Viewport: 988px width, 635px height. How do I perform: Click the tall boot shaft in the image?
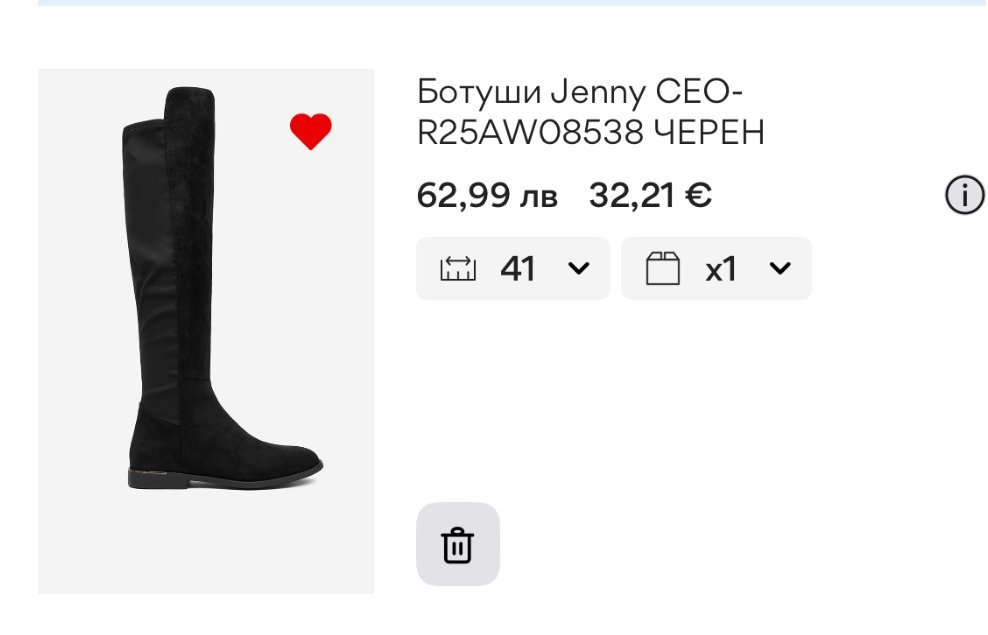pyautogui.click(x=167, y=250)
